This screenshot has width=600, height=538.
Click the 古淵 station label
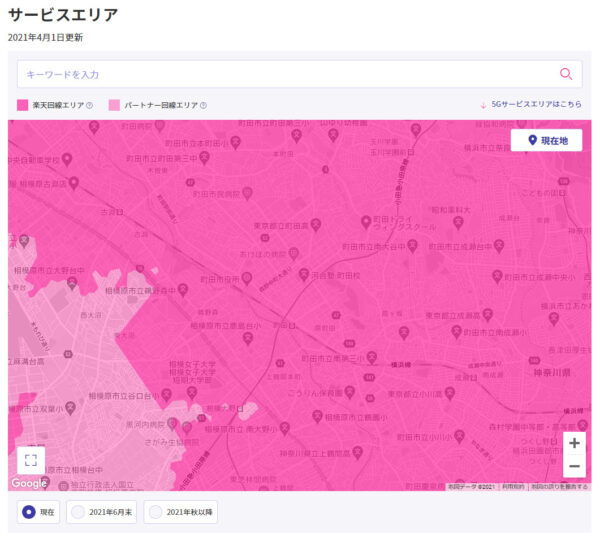point(111,212)
